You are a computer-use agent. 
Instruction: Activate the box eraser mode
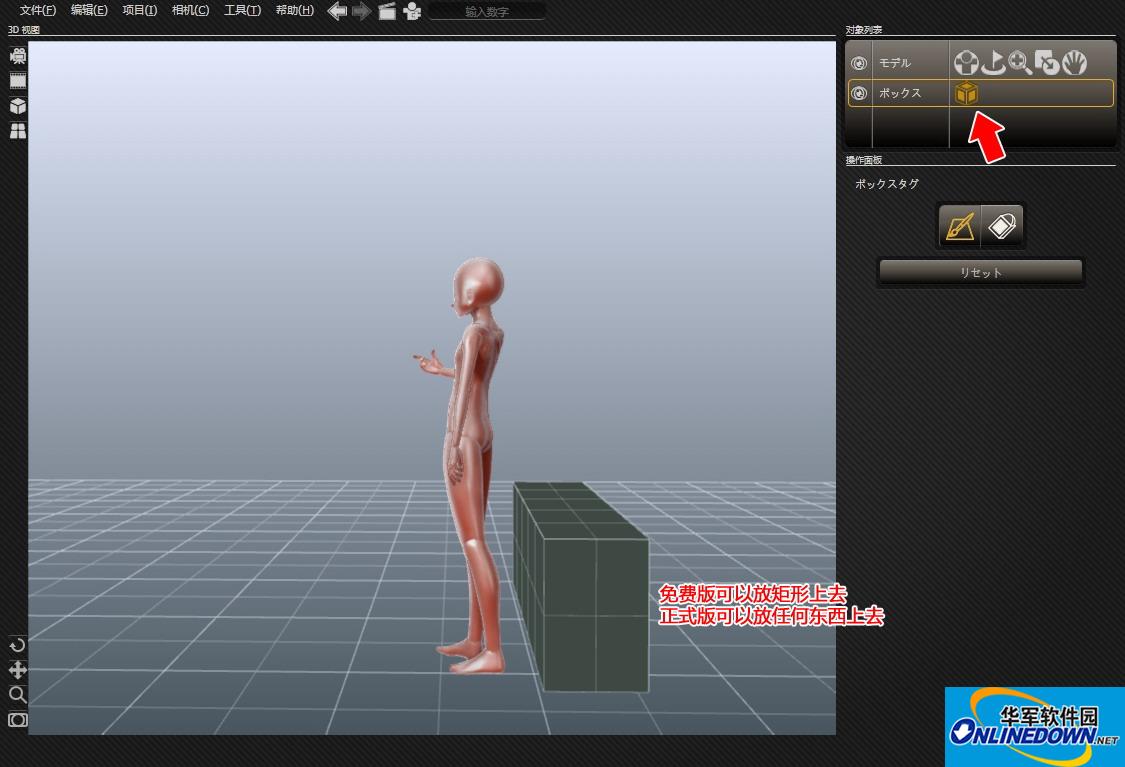1002,226
